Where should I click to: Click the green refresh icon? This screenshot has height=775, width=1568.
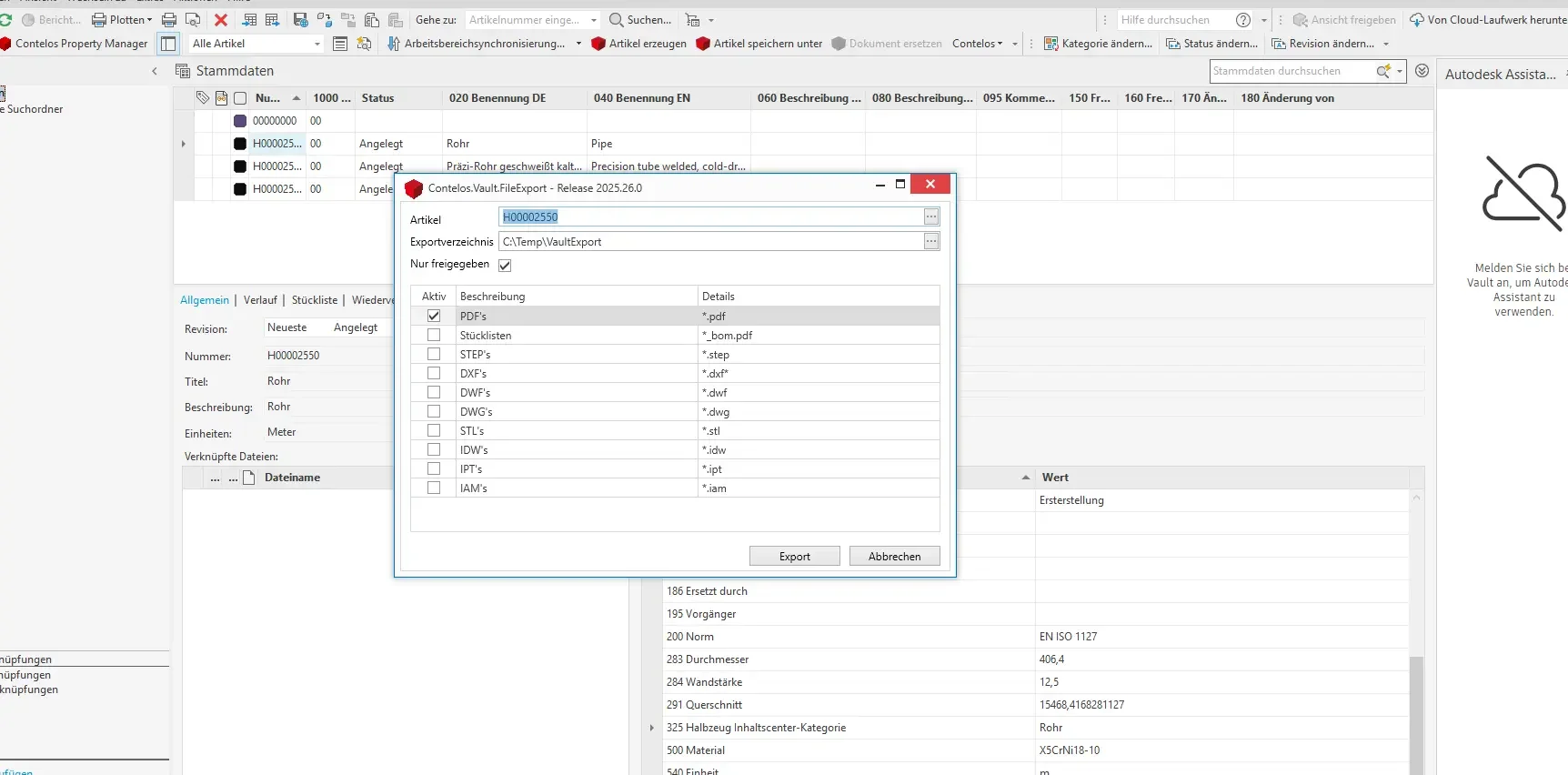(x=5, y=19)
